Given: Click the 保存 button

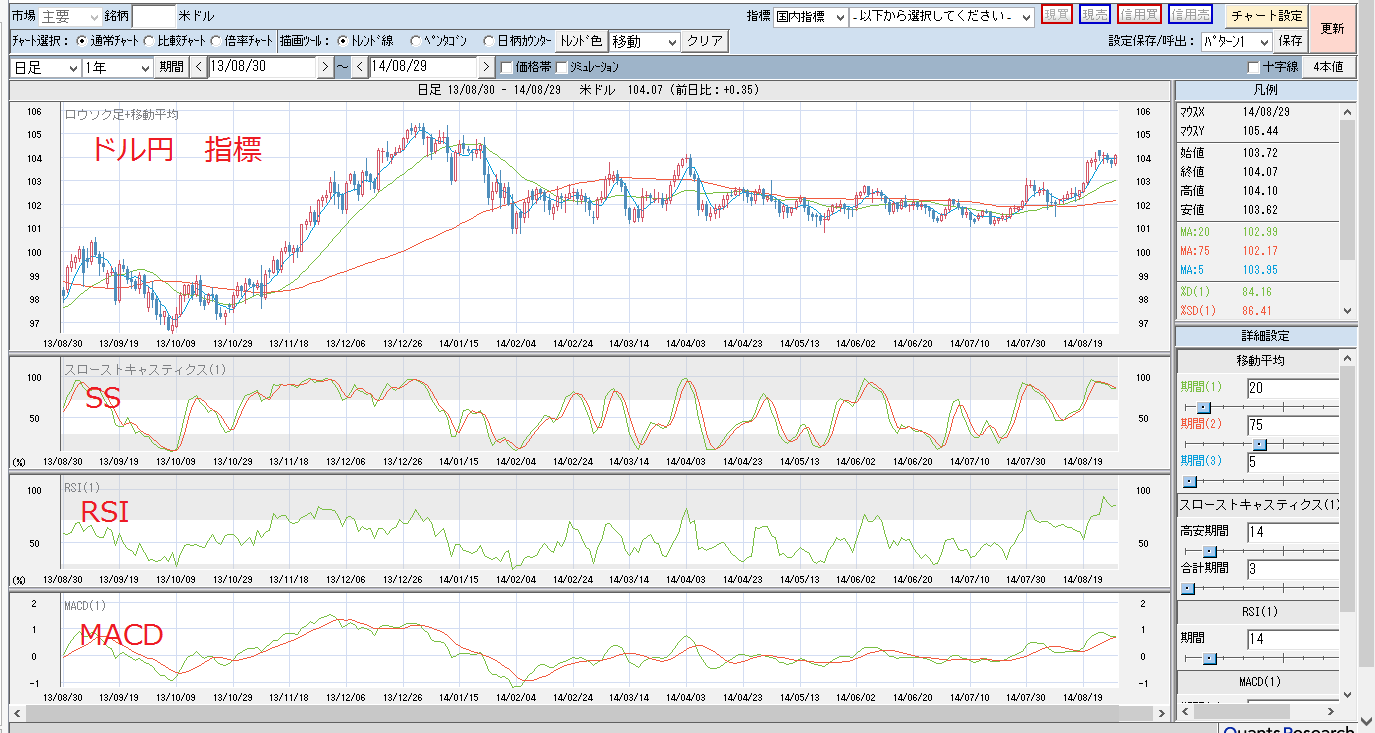Looking at the screenshot, I should 1291,42.
